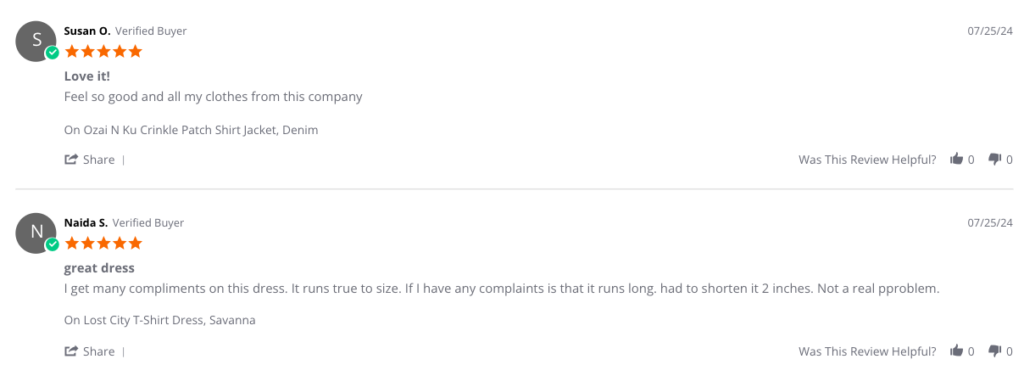1024x376 pixels.
Task: Click thumbs up on Susan O.'s review
Action: pos(957,159)
